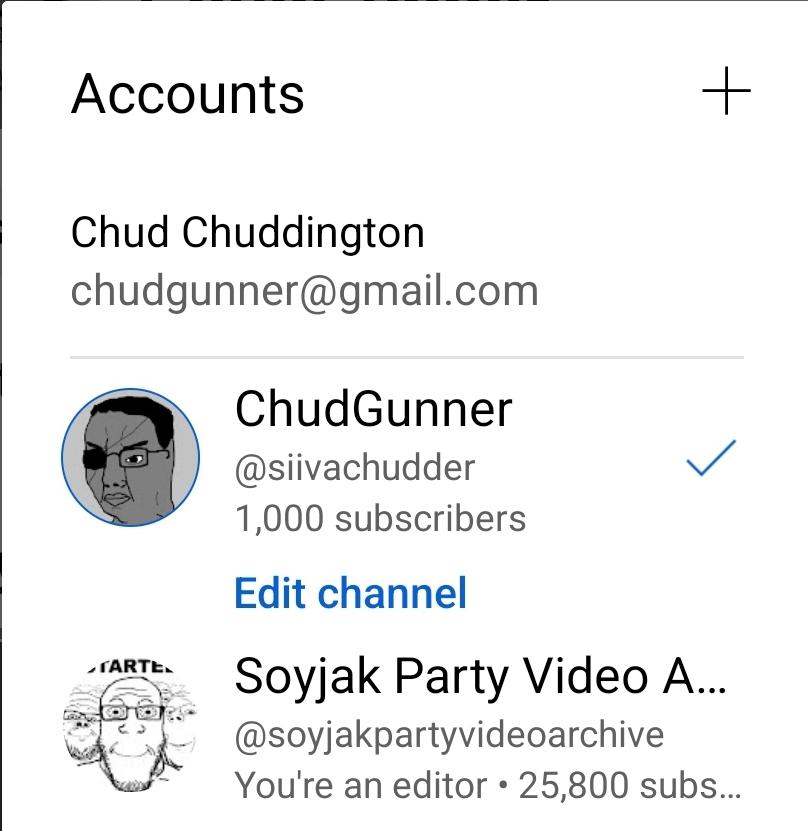Click the divider line under the email
This screenshot has width=808, height=831.
(x=407, y=357)
